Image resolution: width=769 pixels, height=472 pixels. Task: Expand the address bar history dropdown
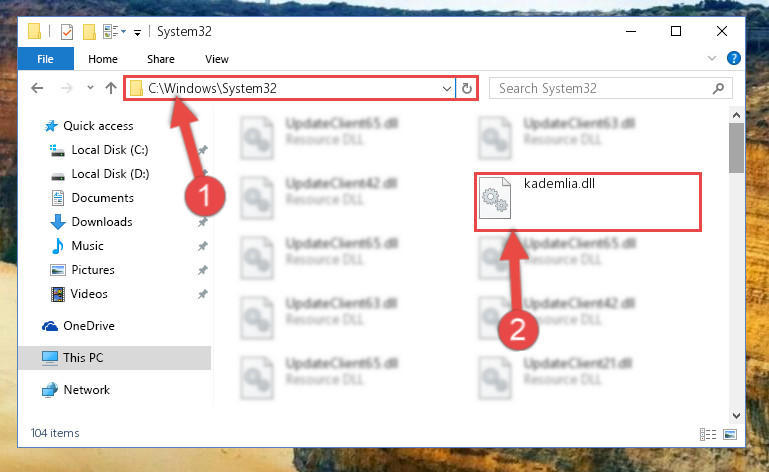pos(446,89)
